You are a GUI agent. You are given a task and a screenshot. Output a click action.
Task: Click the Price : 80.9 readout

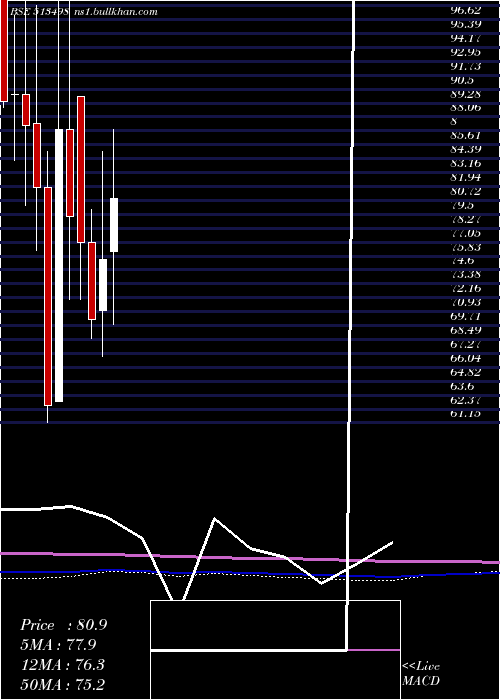[x=63, y=625]
